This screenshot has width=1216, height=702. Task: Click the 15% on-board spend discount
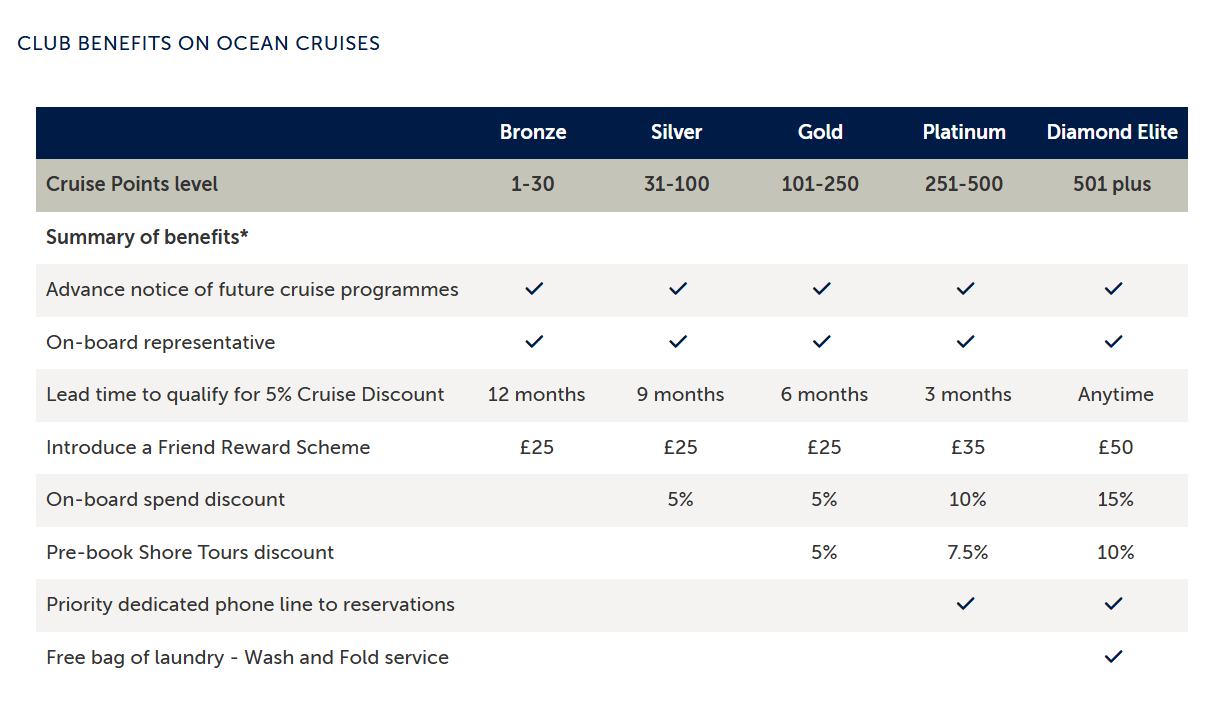click(x=1115, y=499)
